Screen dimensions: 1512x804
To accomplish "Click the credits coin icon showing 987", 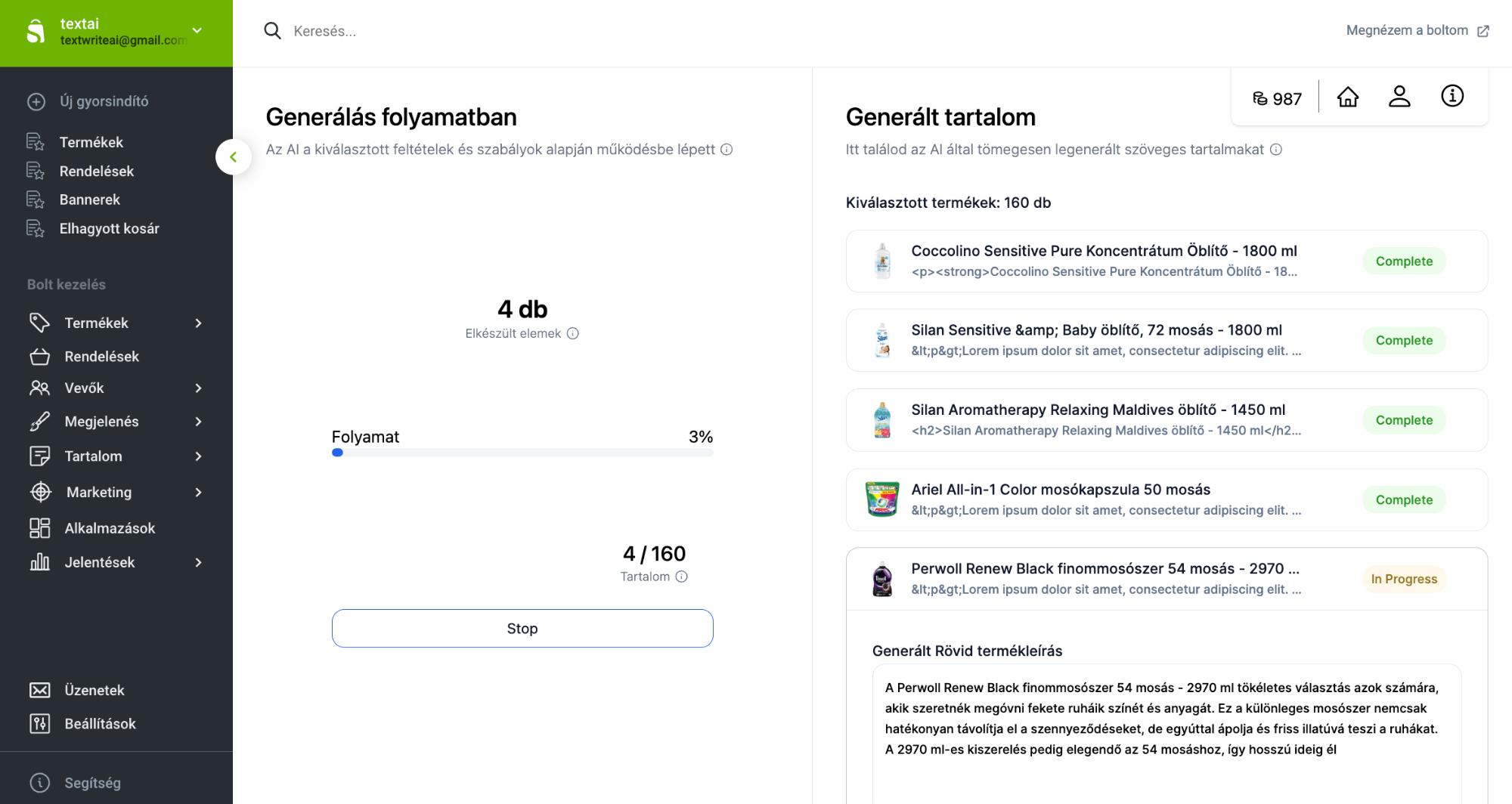I will coord(1260,98).
